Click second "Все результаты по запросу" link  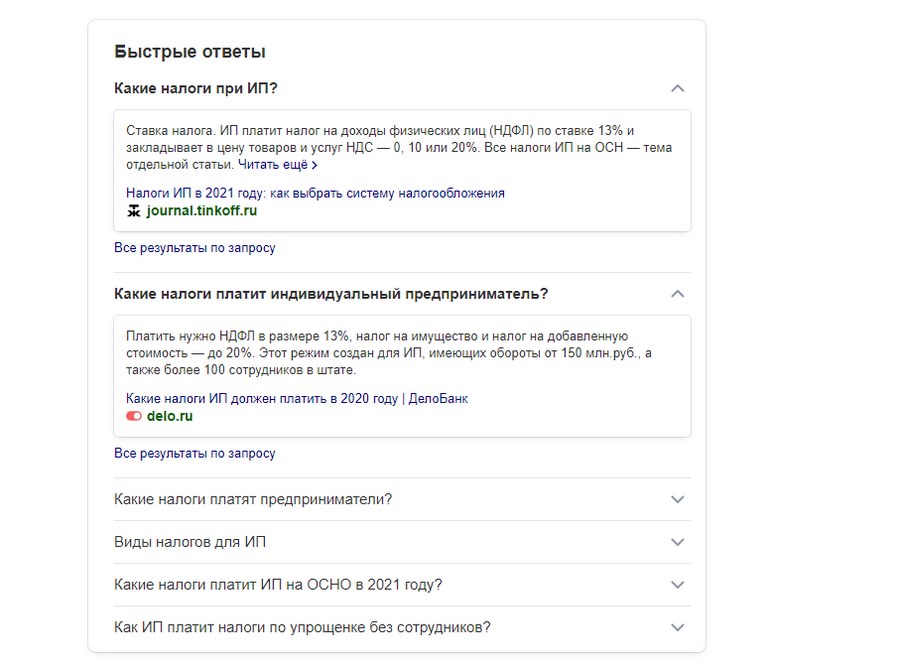click(x=194, y=453)
